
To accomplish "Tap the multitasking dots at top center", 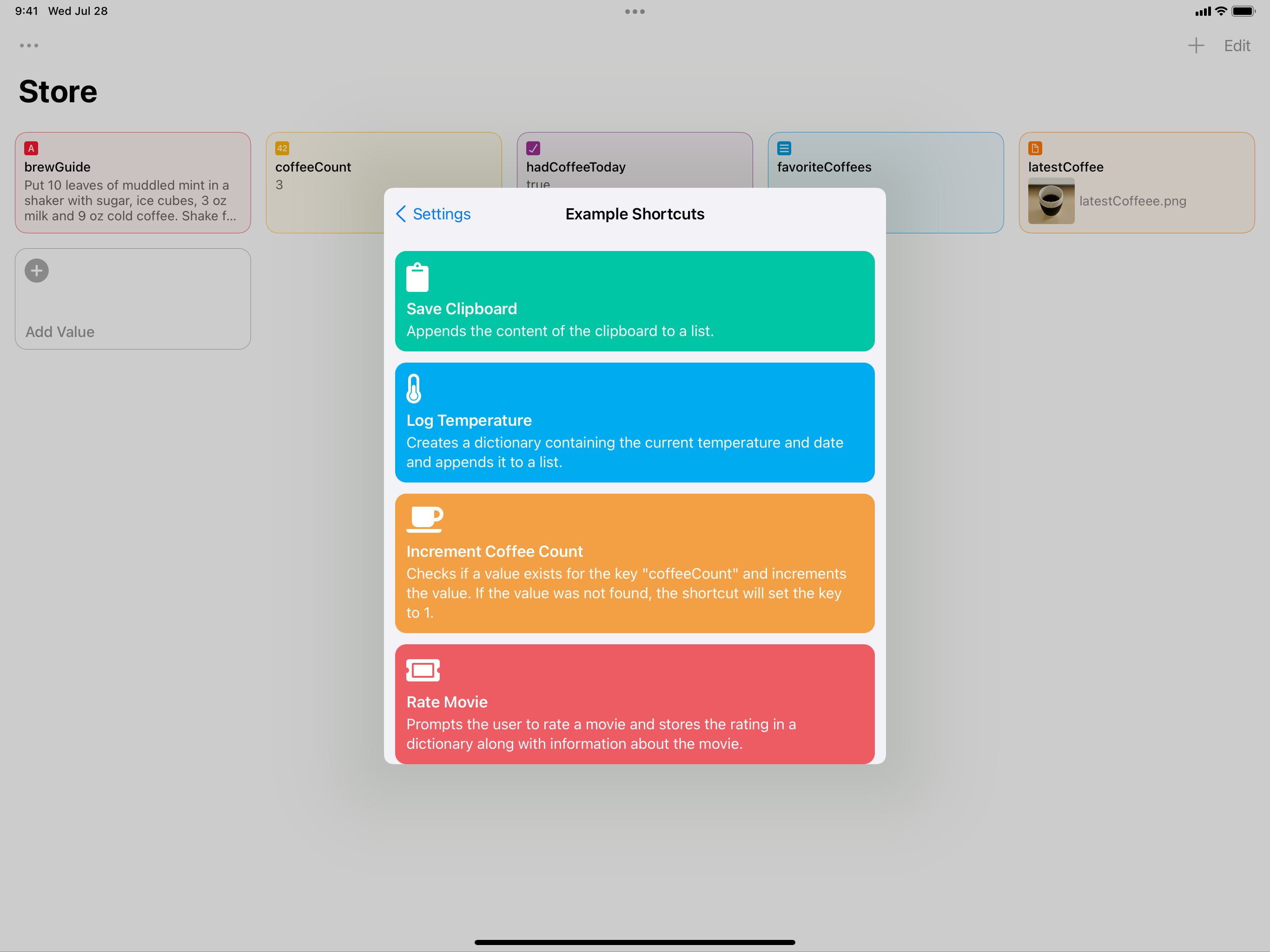I will click(635, 12).
